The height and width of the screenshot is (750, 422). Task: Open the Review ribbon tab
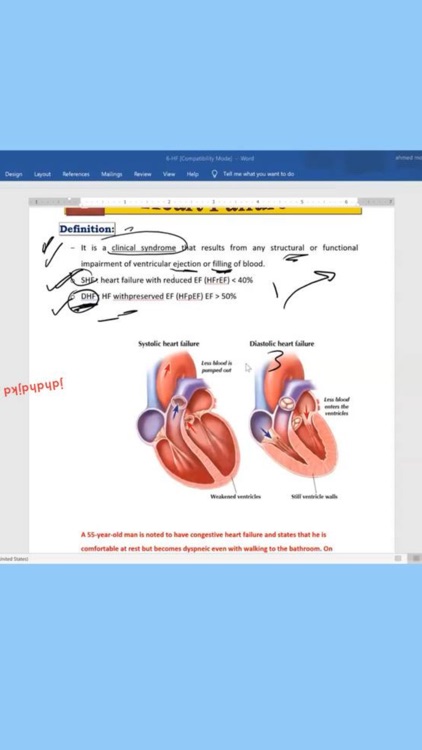click(143, 174)
